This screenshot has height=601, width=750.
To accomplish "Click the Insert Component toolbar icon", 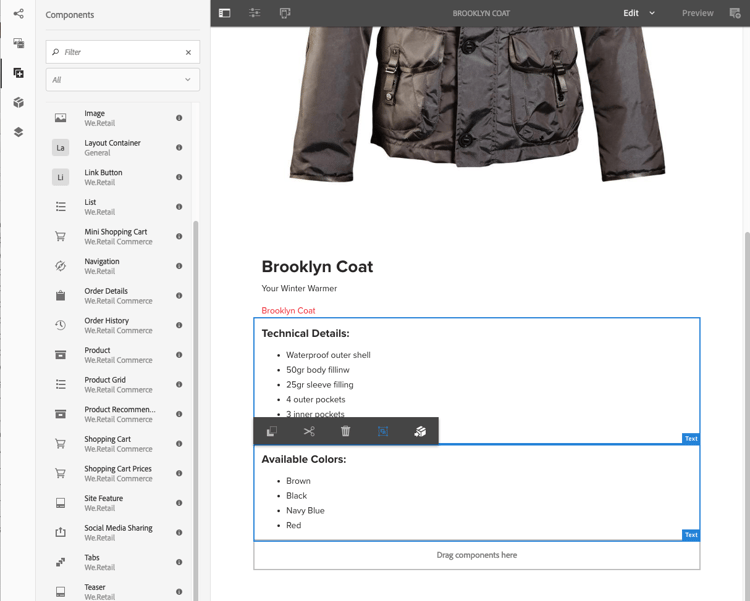I will [420, 431].
